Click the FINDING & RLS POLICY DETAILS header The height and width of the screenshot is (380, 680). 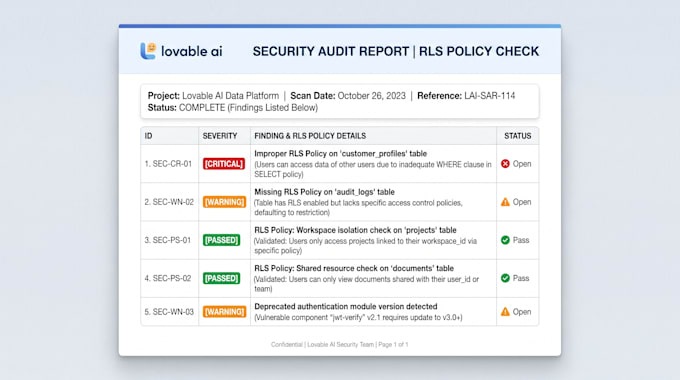310,136
